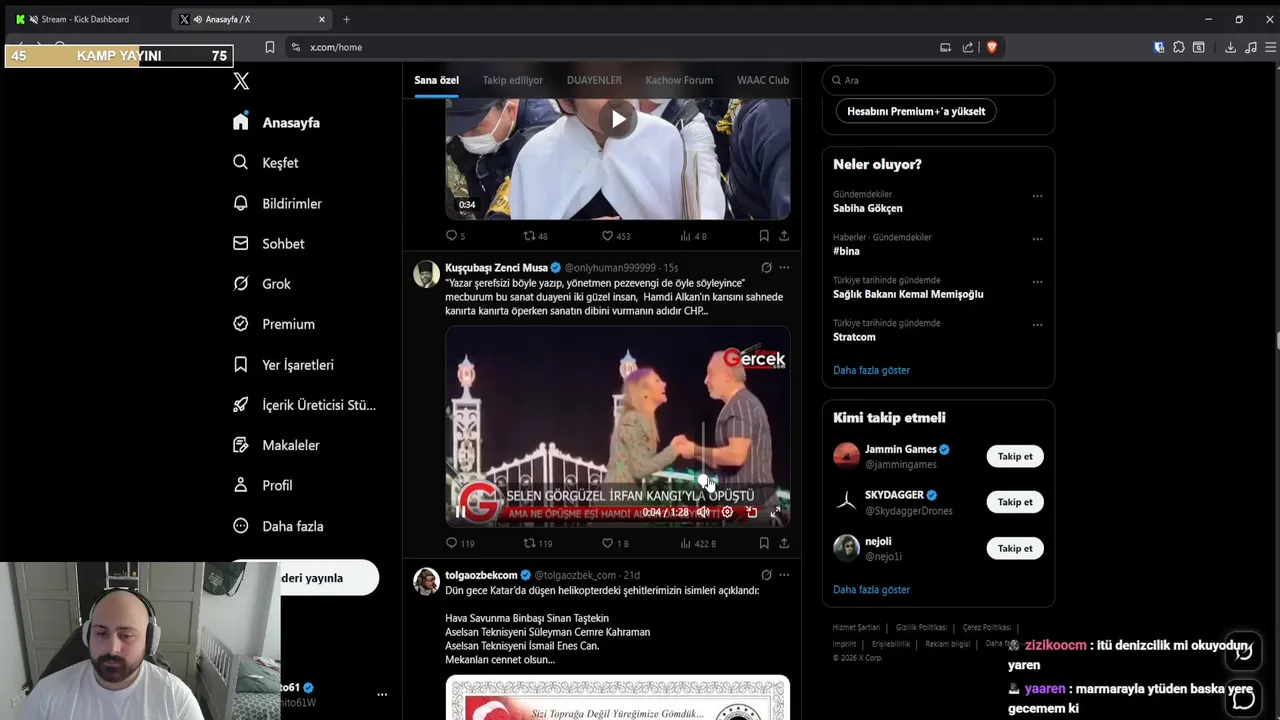Open more options on Kuşçubaşı Zenci Musa post
This screenshot has width=1280, height=720.
point(784,268)
